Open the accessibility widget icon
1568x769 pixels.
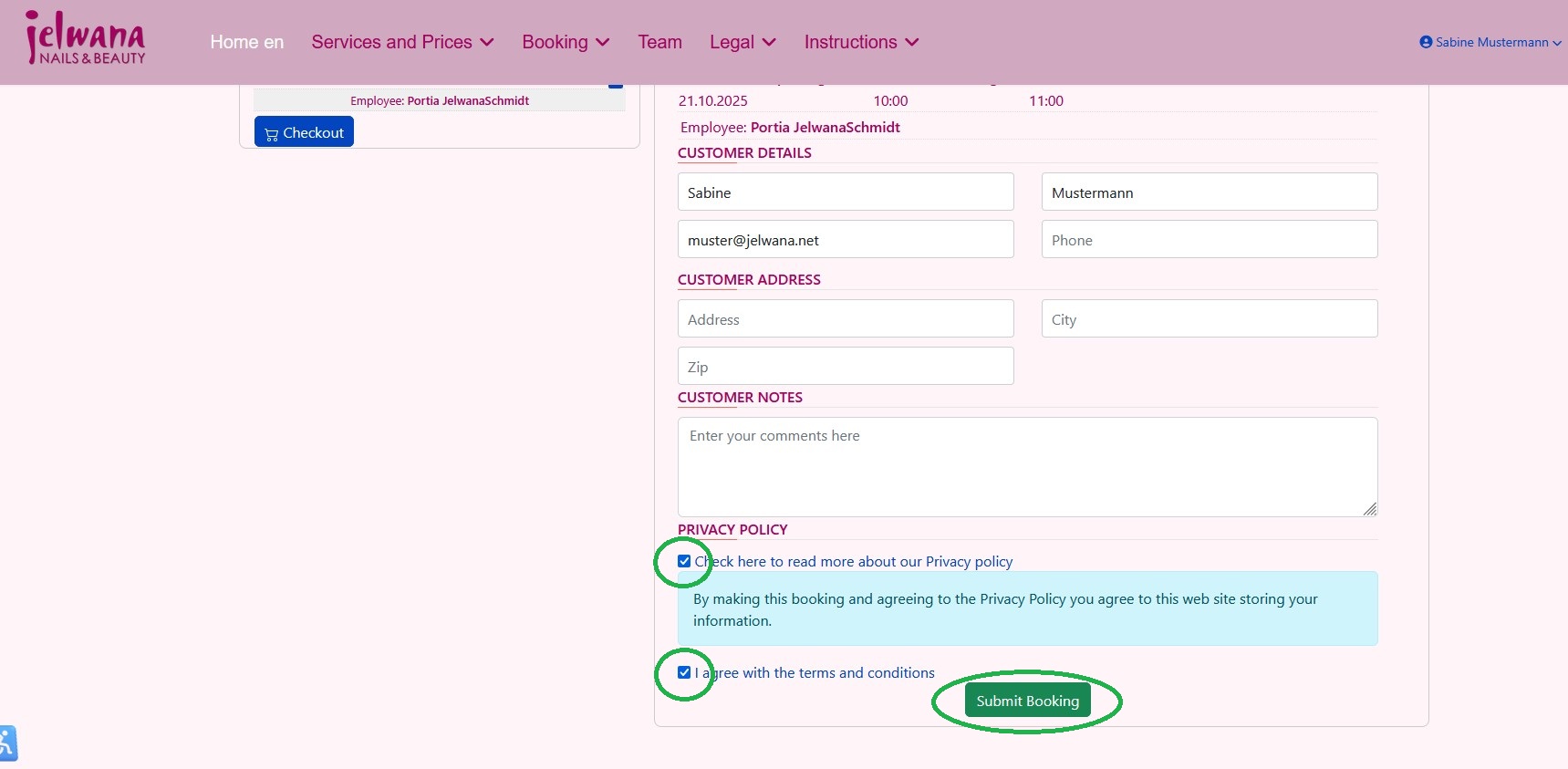(7, 743)
